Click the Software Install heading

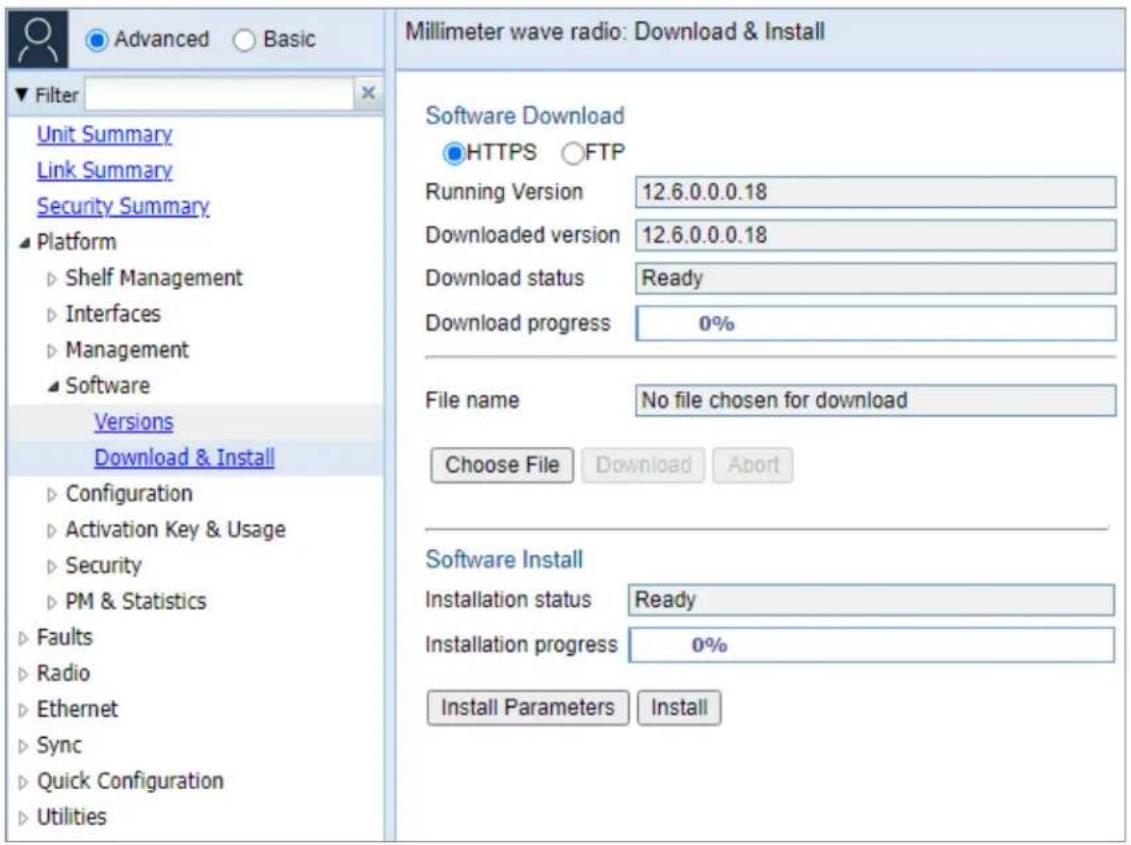[x=504, y=559]
